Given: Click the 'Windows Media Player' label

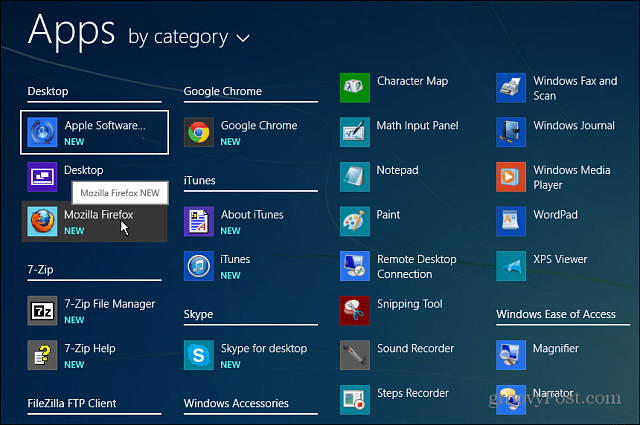Looking at the screenshot, I should tap(572, 178).
